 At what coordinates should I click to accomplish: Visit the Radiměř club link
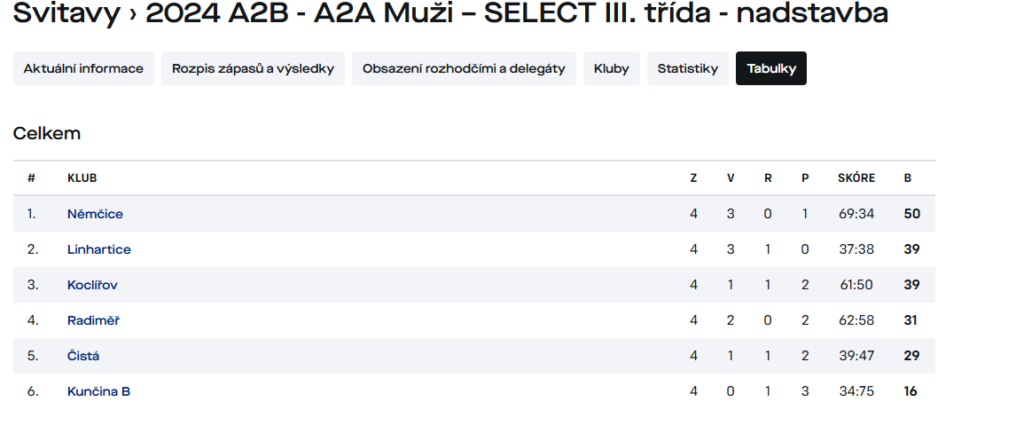coord(93,320)
